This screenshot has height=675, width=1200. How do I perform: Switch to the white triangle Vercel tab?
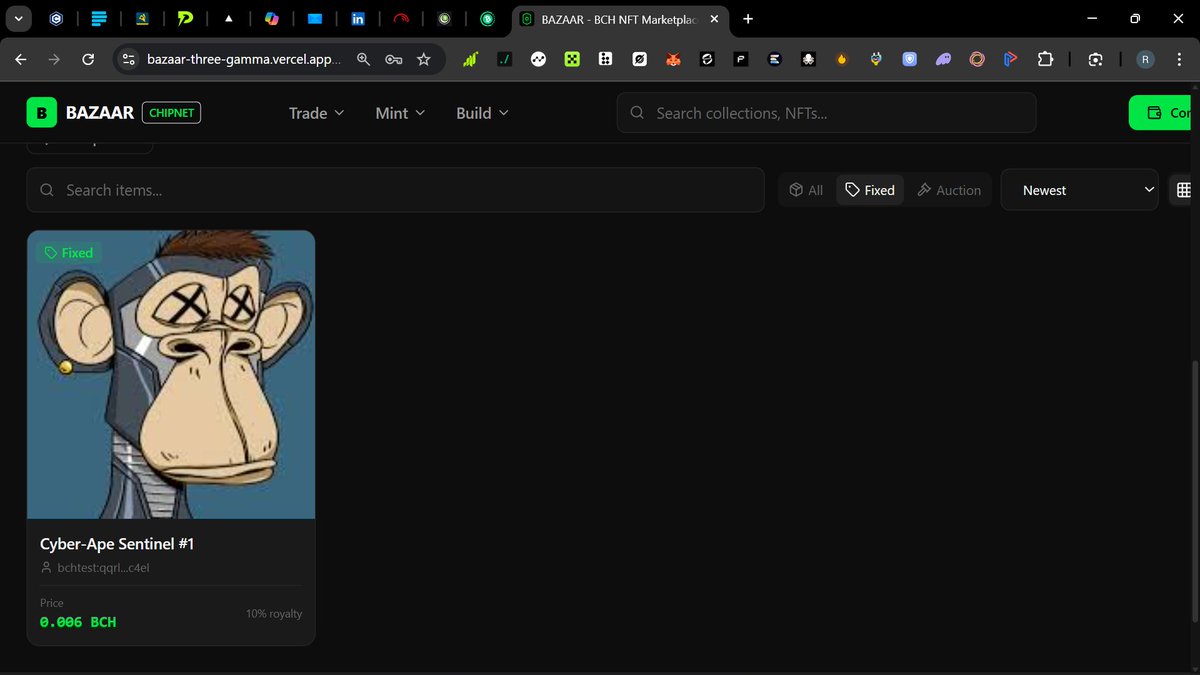229,19
